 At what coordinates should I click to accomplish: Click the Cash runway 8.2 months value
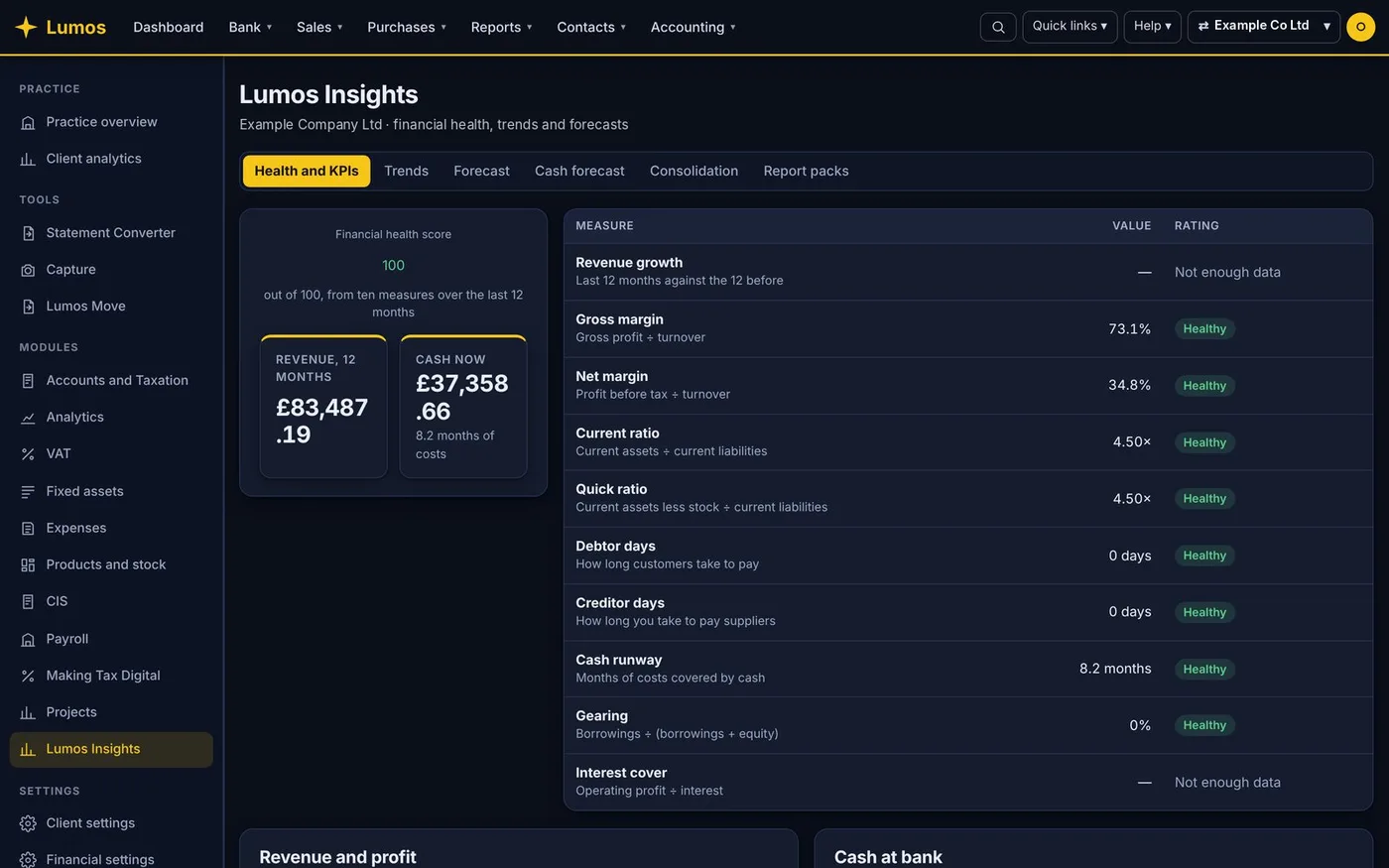[x=1115, y=670]
